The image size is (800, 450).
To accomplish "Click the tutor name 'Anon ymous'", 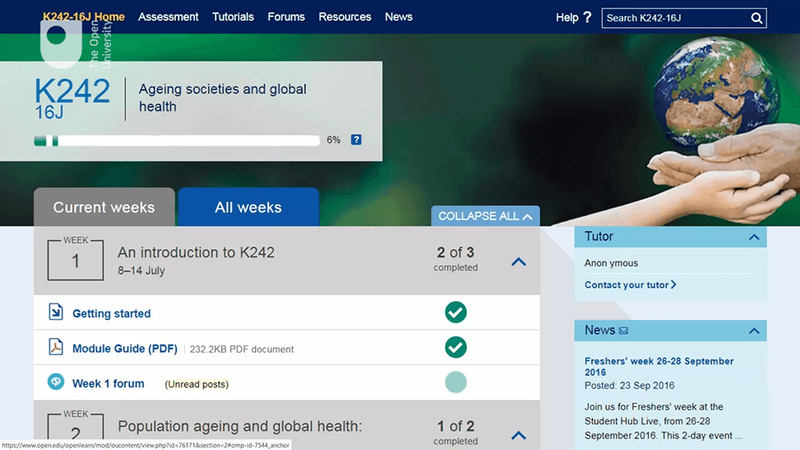I will pyautogui.click(x=611, y=263).
